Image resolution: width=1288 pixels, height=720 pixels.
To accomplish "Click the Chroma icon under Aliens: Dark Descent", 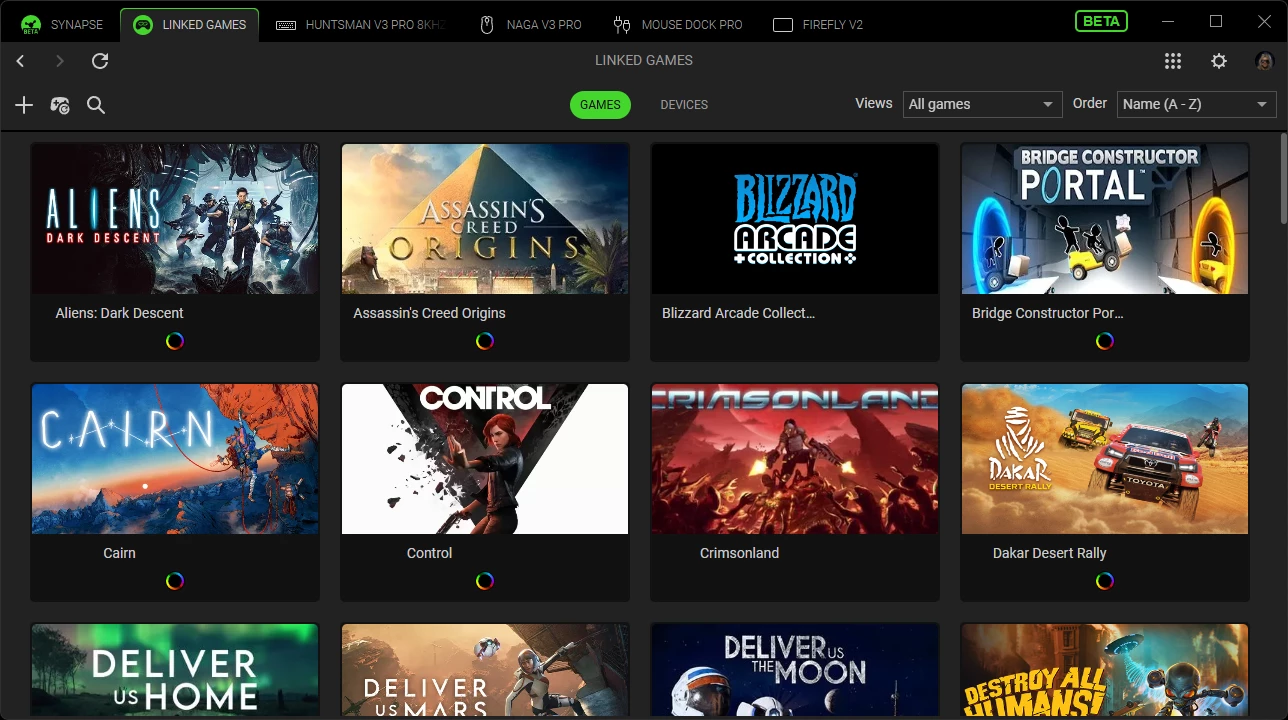I will (x=175, y=341).
